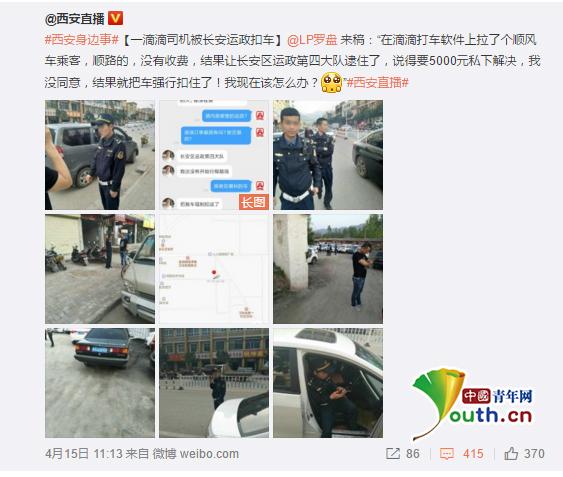The image size is (563, 477).
Task: Open photo of man in black t-shirt
Action: 328,269
